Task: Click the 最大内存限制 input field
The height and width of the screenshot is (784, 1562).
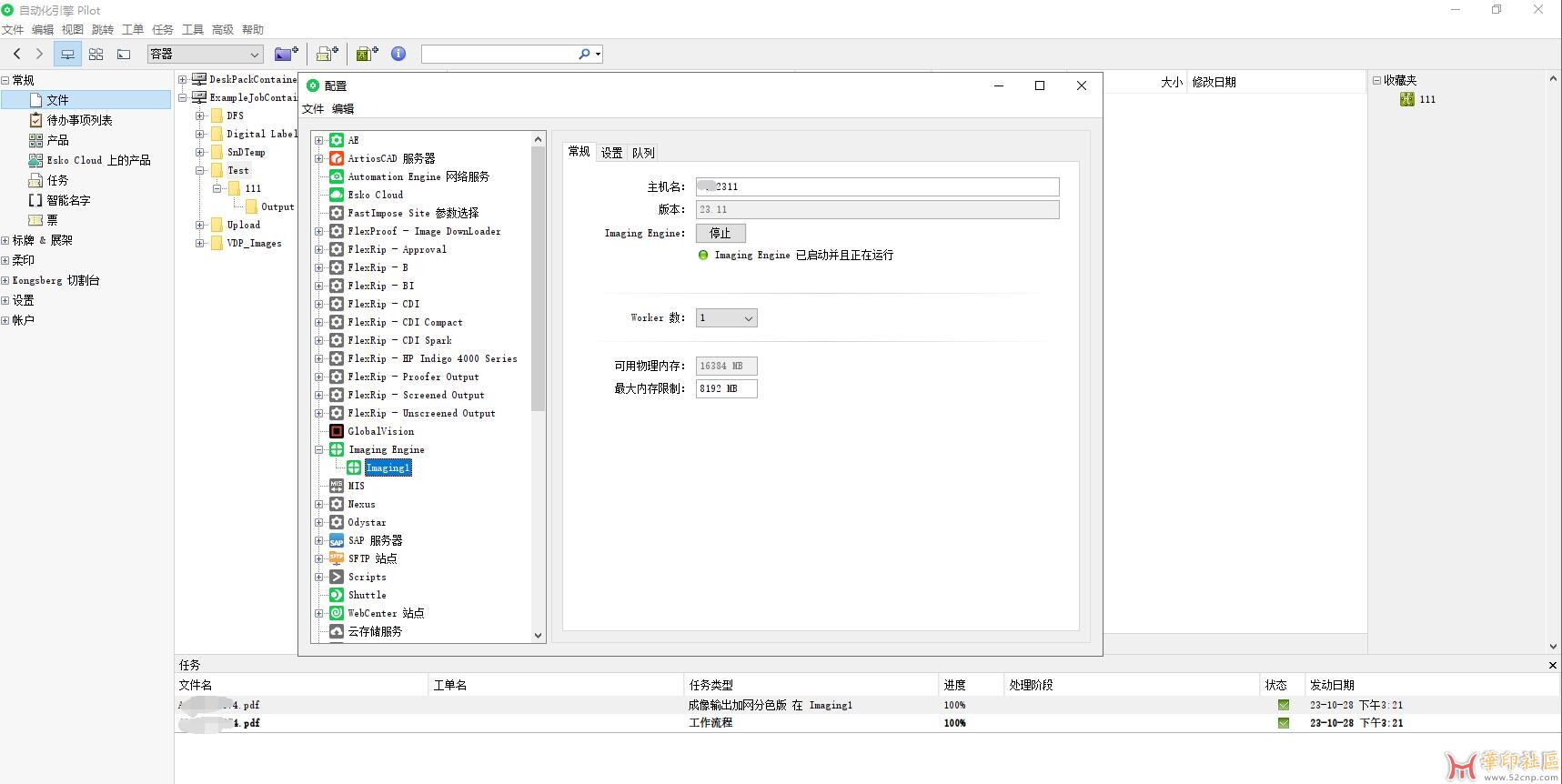Action: (x=726, y=388)
